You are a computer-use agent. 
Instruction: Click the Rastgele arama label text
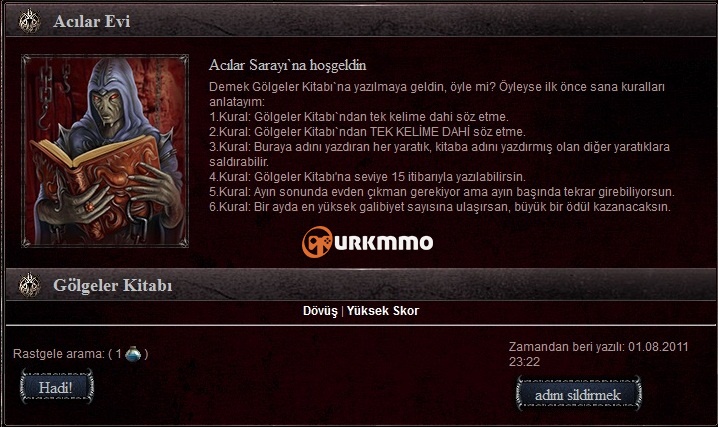tap(59, 354)
